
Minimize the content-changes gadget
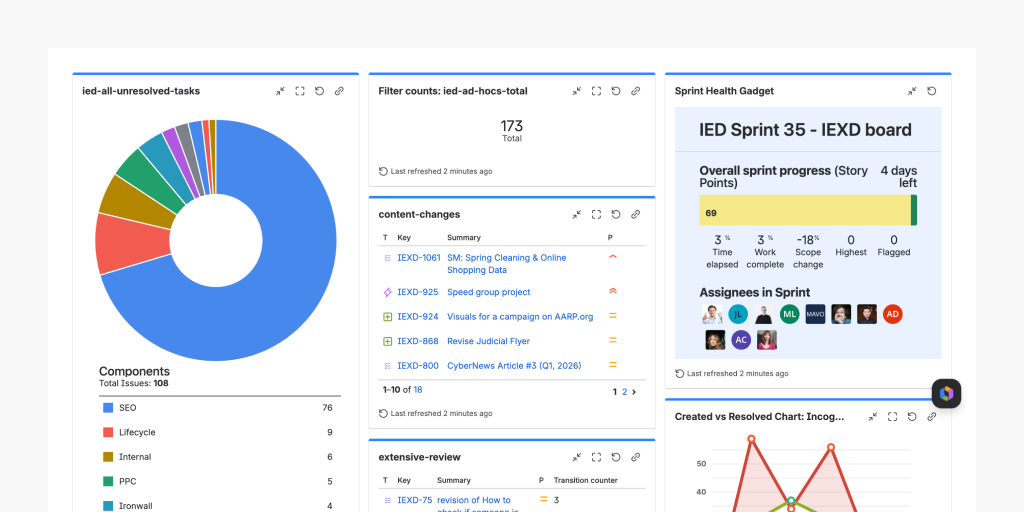[x=577, y=214]
